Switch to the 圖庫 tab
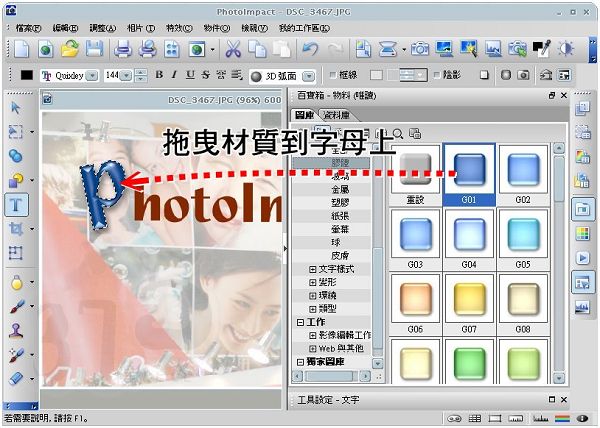The image size is (600, 428). coord(305,115)
